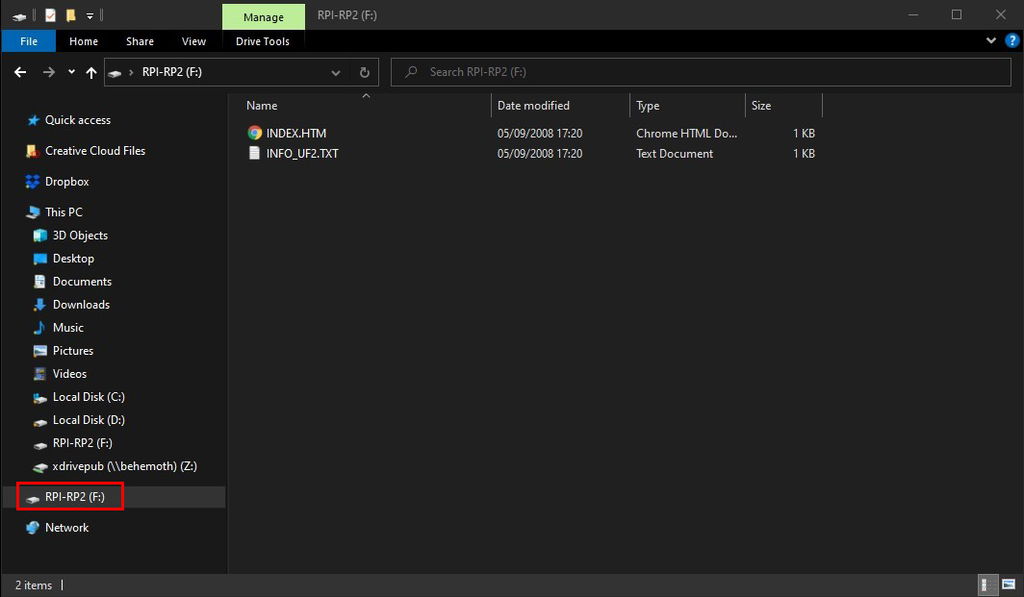Sort files by Name column
This screenshot has height=597, width=1024.
click(262, 106)
